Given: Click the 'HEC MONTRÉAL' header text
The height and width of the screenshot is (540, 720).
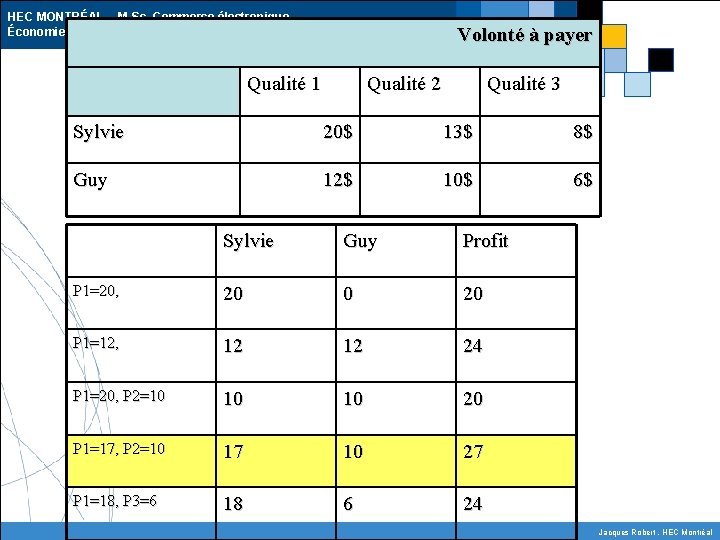Looking at the screenshot, I should click(53, 17).
